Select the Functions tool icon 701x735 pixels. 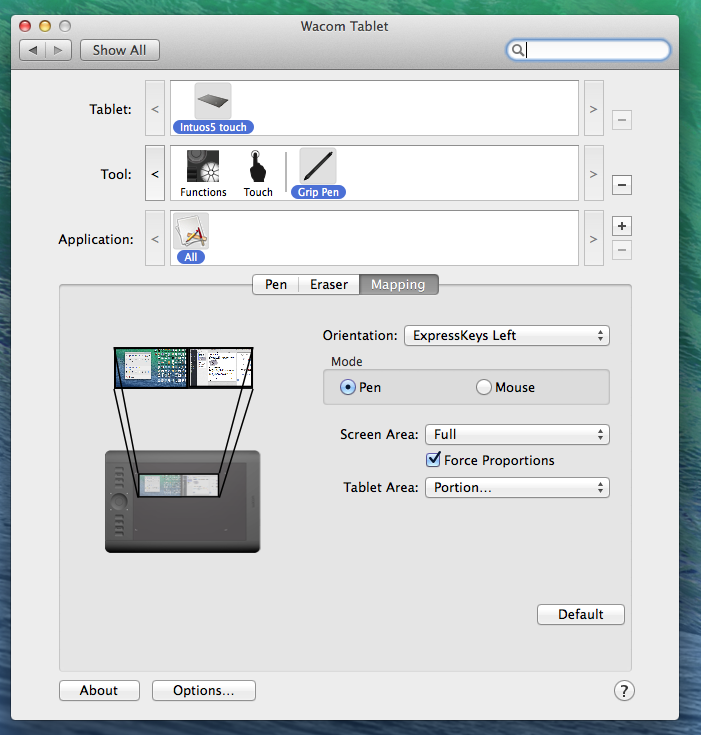203,166
